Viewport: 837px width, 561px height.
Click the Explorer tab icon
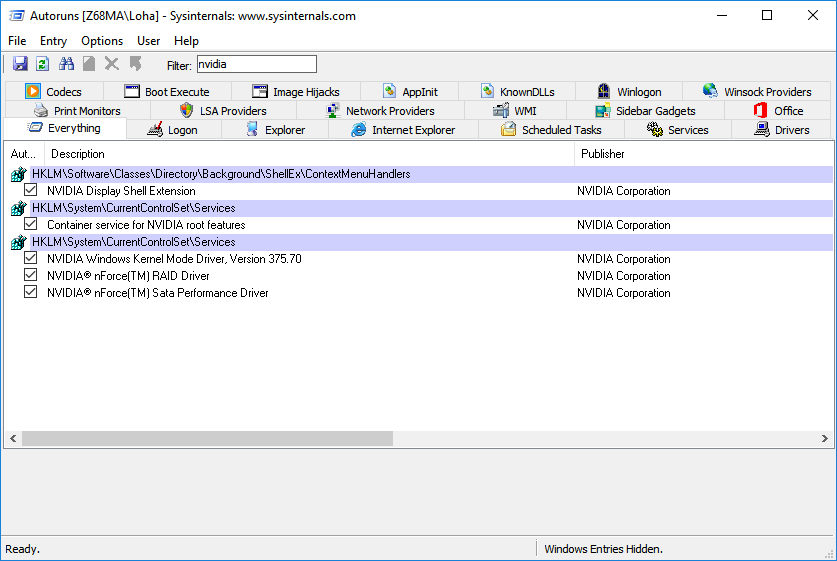pyautogui.click(x=252, y=130)
